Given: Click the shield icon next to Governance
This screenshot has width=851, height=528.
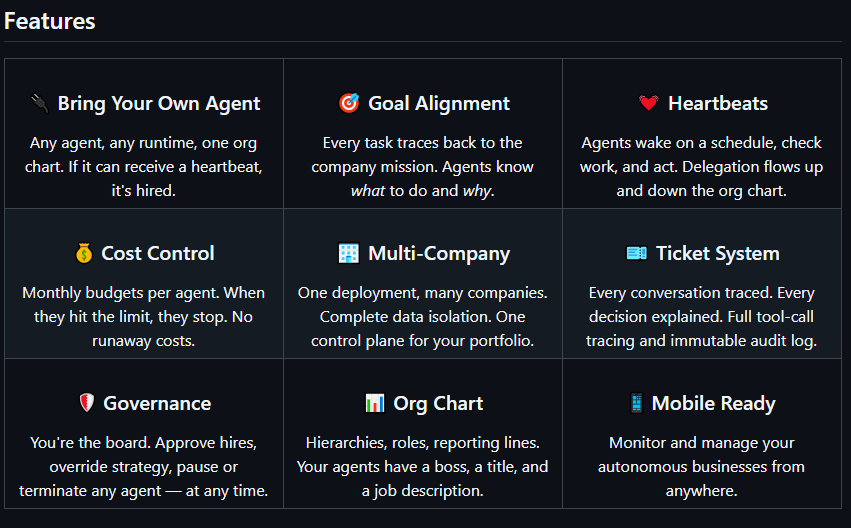Looking at the screenshot, I should coord(86,404).
